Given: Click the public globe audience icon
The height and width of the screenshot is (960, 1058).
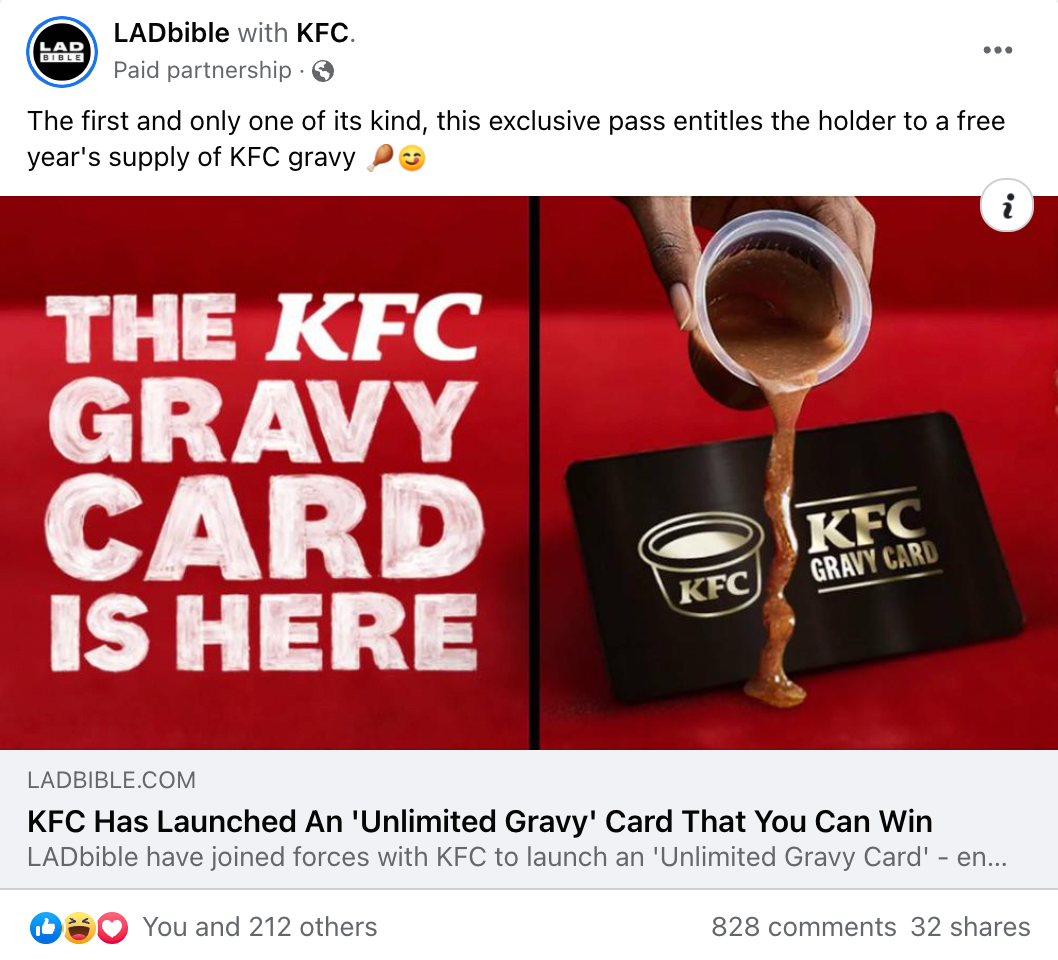Looking at the screenshot, I should click(x=323, y=70).
